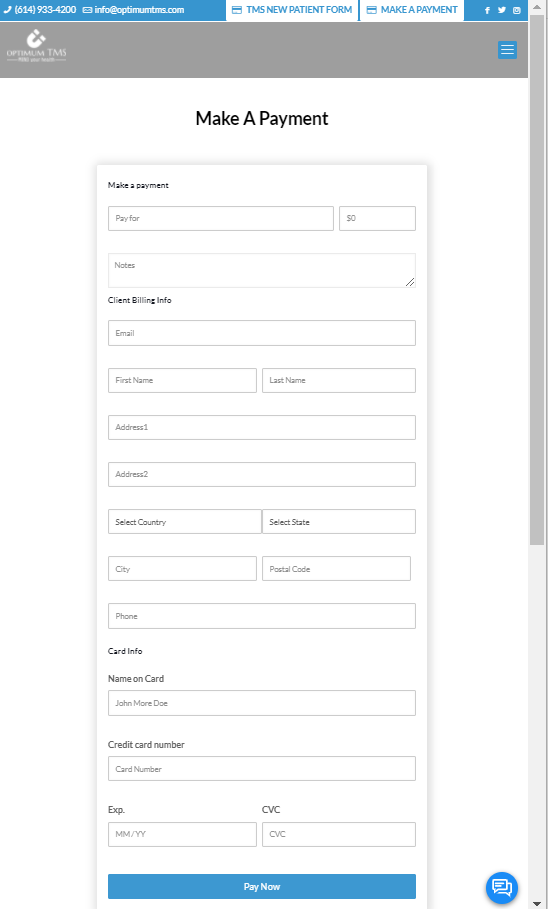Click the info@optimumtms.com email link
Viewport: 548px width, 909px height.
133,10
